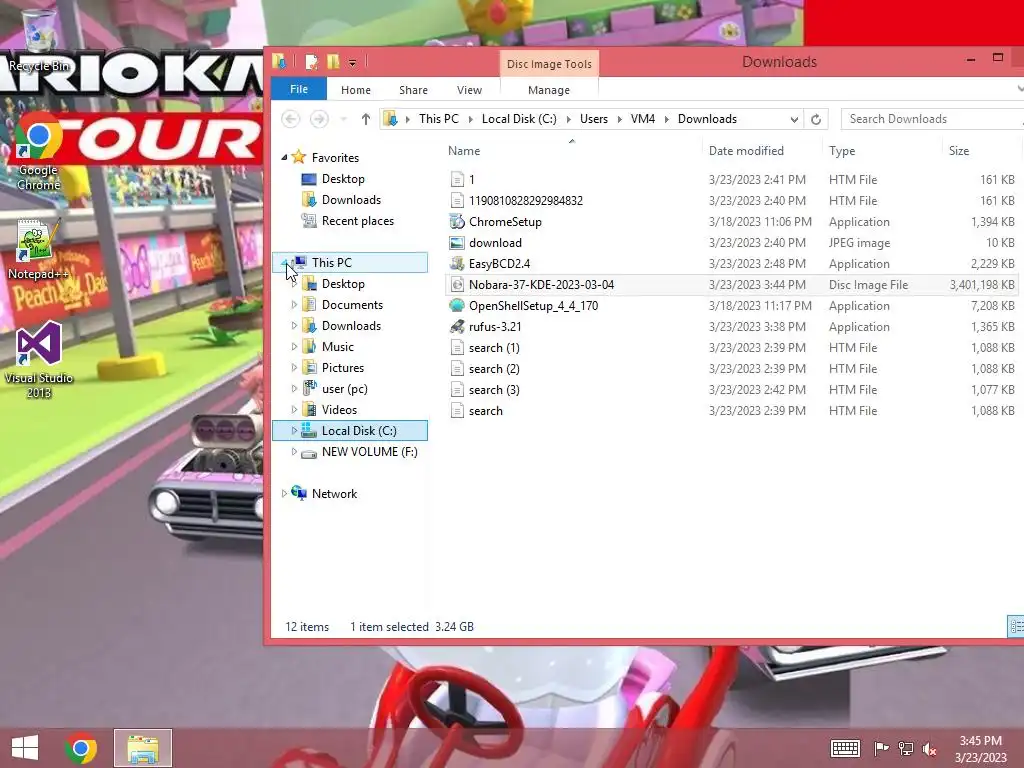1024x768 pixels.
Task: Click the network tray icon
Action: point(906,748)
